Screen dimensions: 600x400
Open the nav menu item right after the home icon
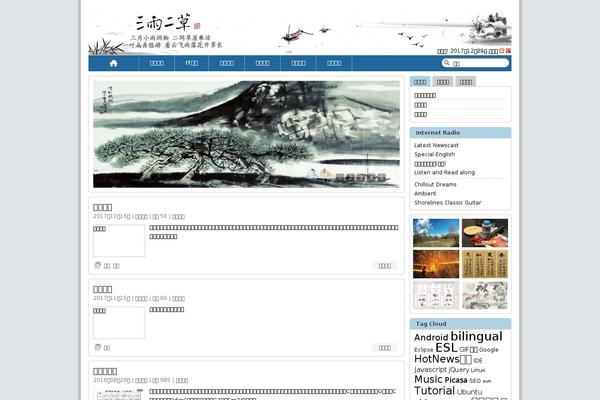click(x=157, y=63)
